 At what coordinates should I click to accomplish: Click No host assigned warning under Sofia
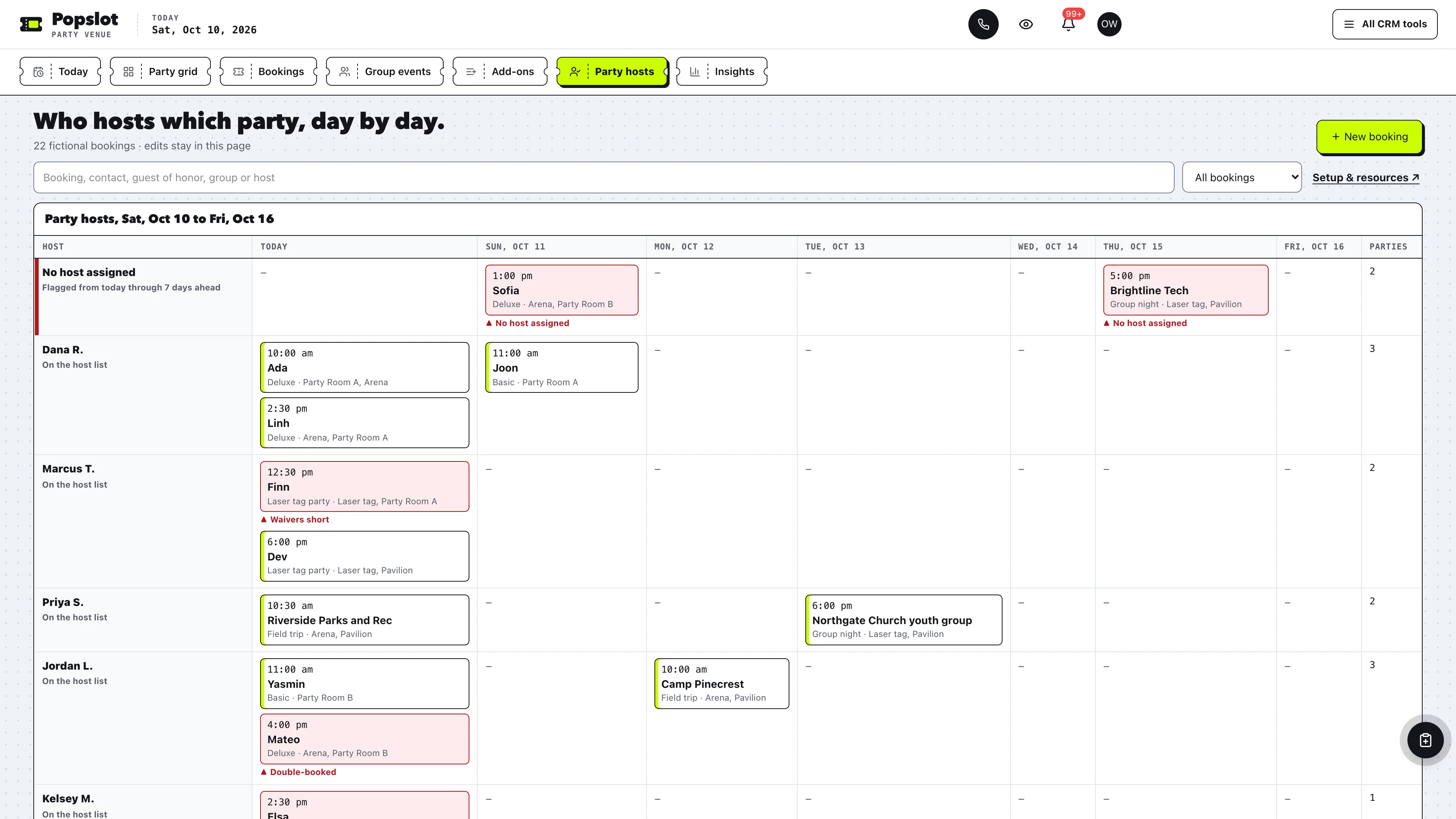527,323
